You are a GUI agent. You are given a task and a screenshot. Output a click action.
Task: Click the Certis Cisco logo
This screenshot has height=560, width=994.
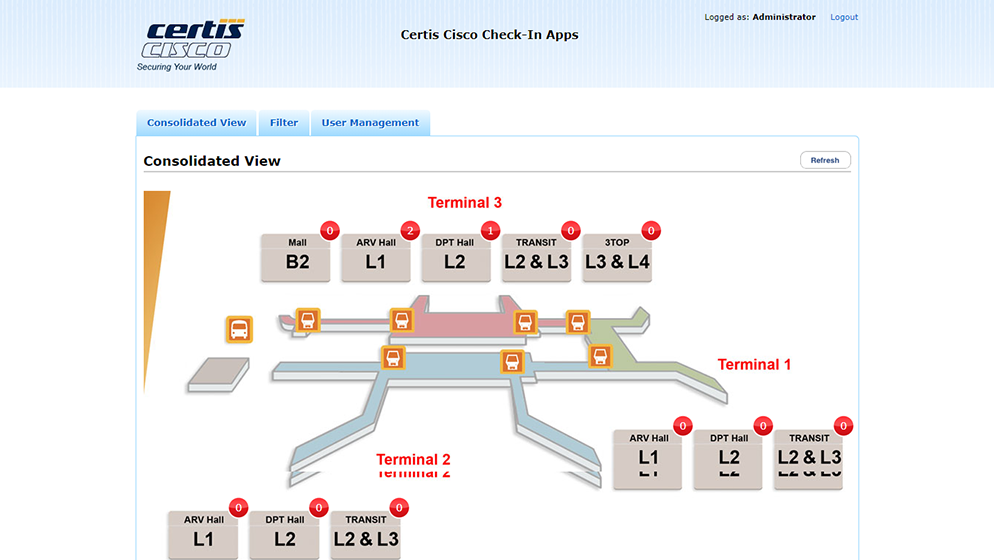(191, 44)
